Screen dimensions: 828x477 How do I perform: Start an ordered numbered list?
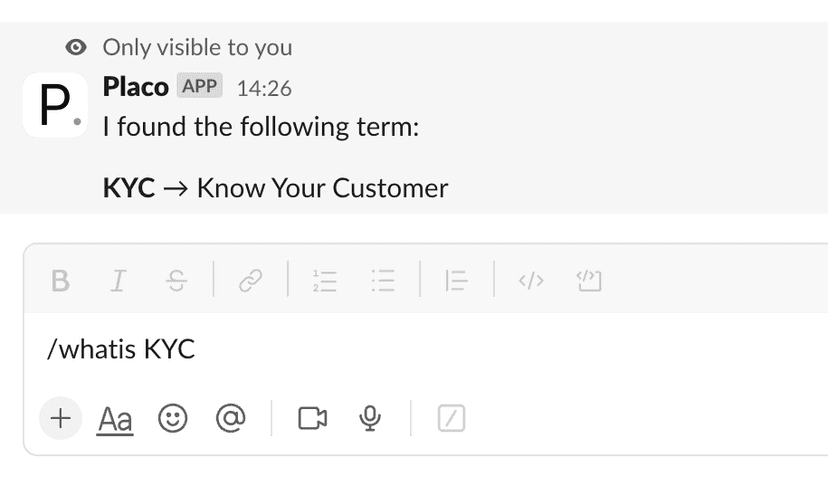coord(324,281)
